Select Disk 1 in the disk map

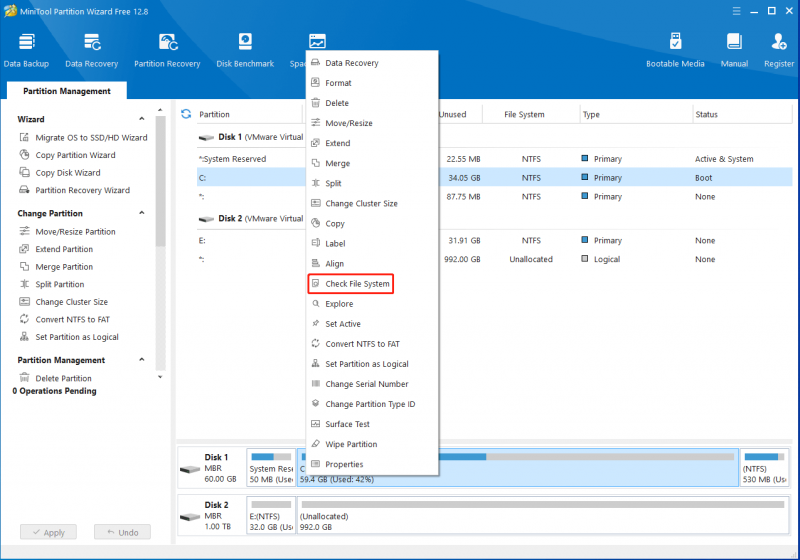point(211,468)
